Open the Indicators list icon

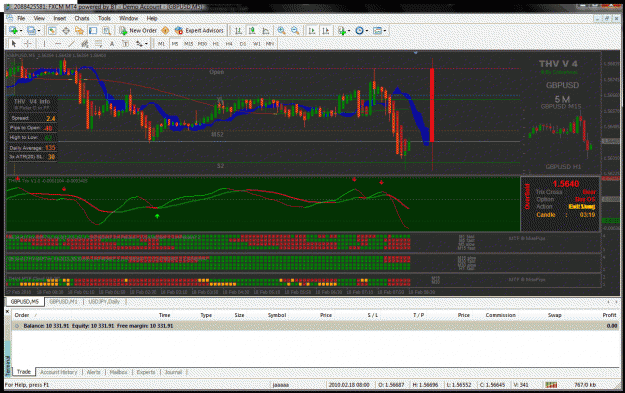click(342, 31)
